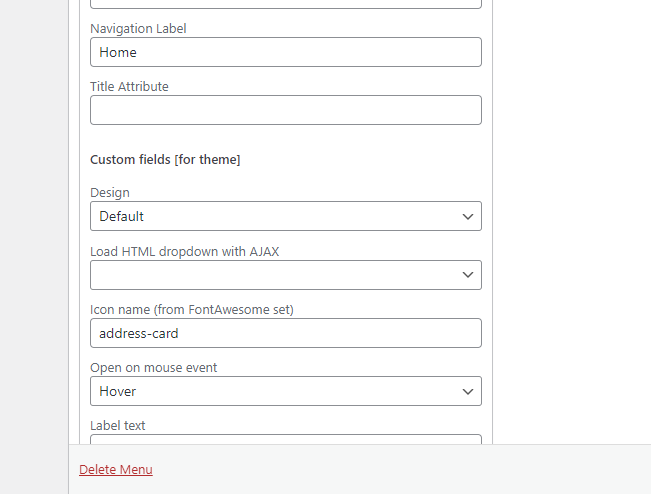Click the "Design" field caption
651x494 pixels.
[x=110, y=193]
